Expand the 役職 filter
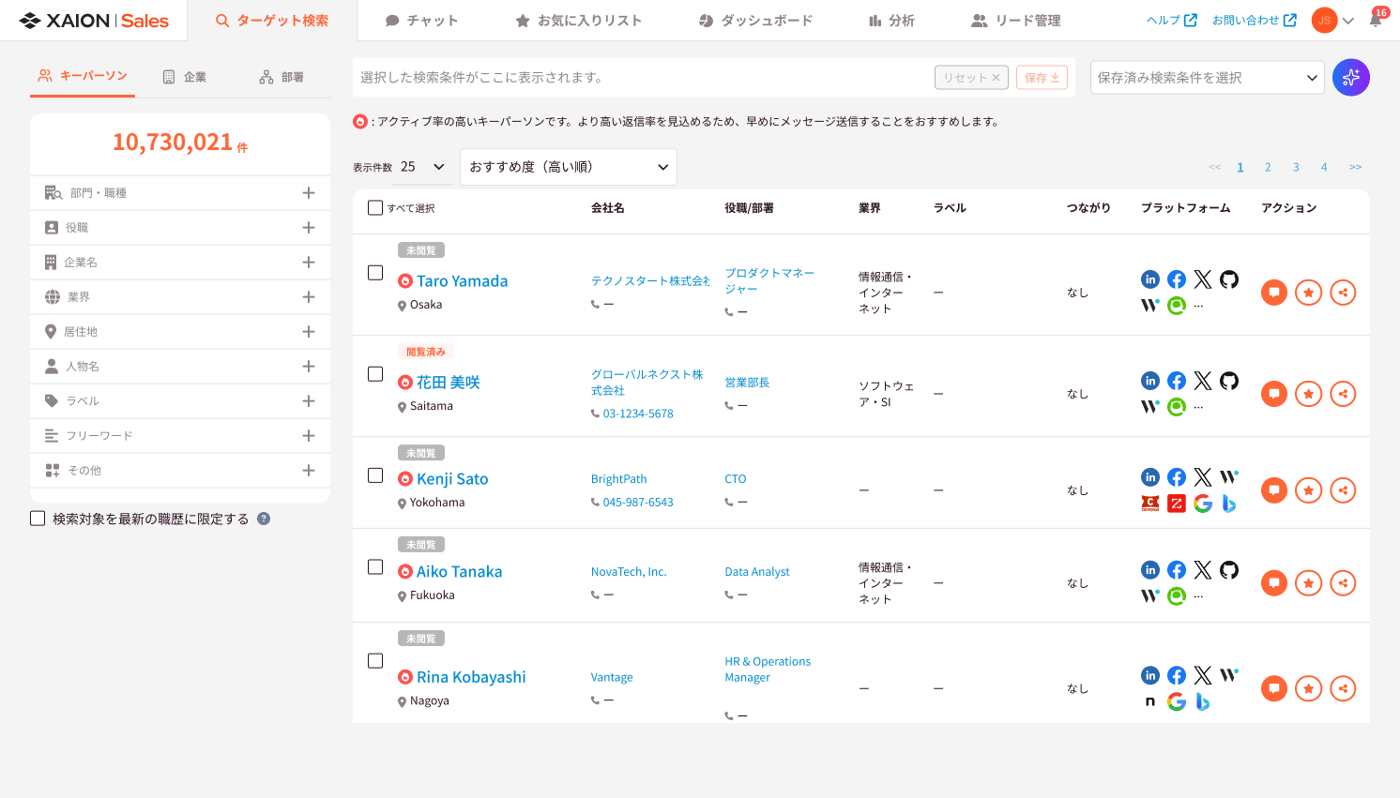Screen dimensions: 1400x798 (180, 228)
